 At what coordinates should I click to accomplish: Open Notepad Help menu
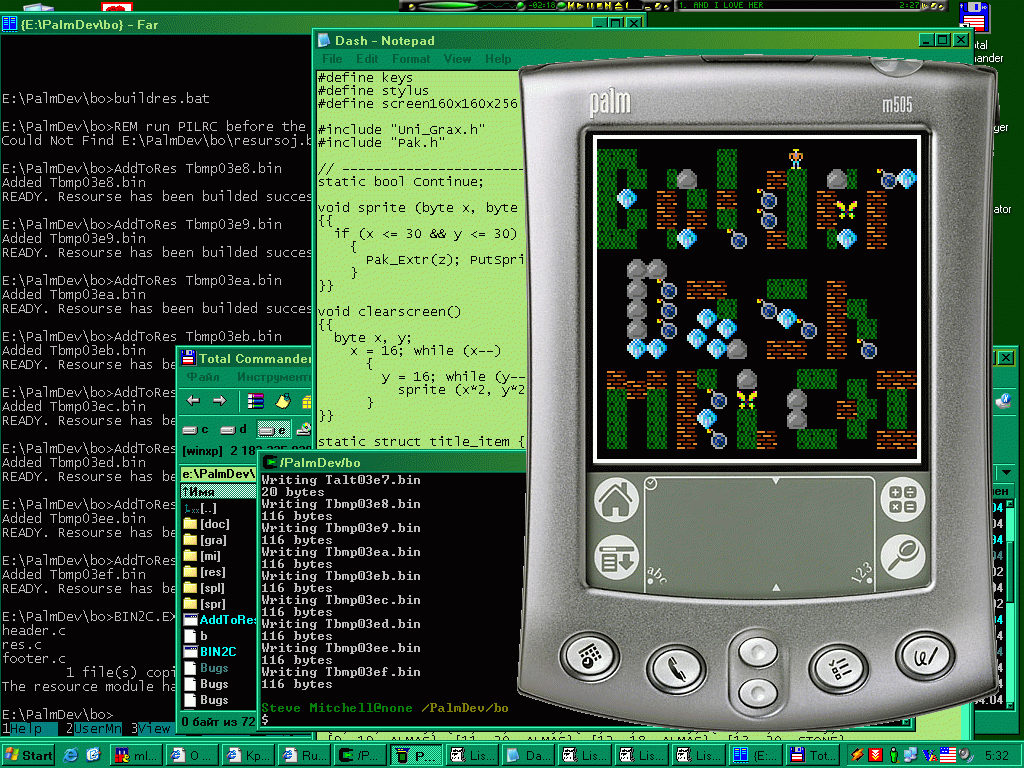(498, 59)
